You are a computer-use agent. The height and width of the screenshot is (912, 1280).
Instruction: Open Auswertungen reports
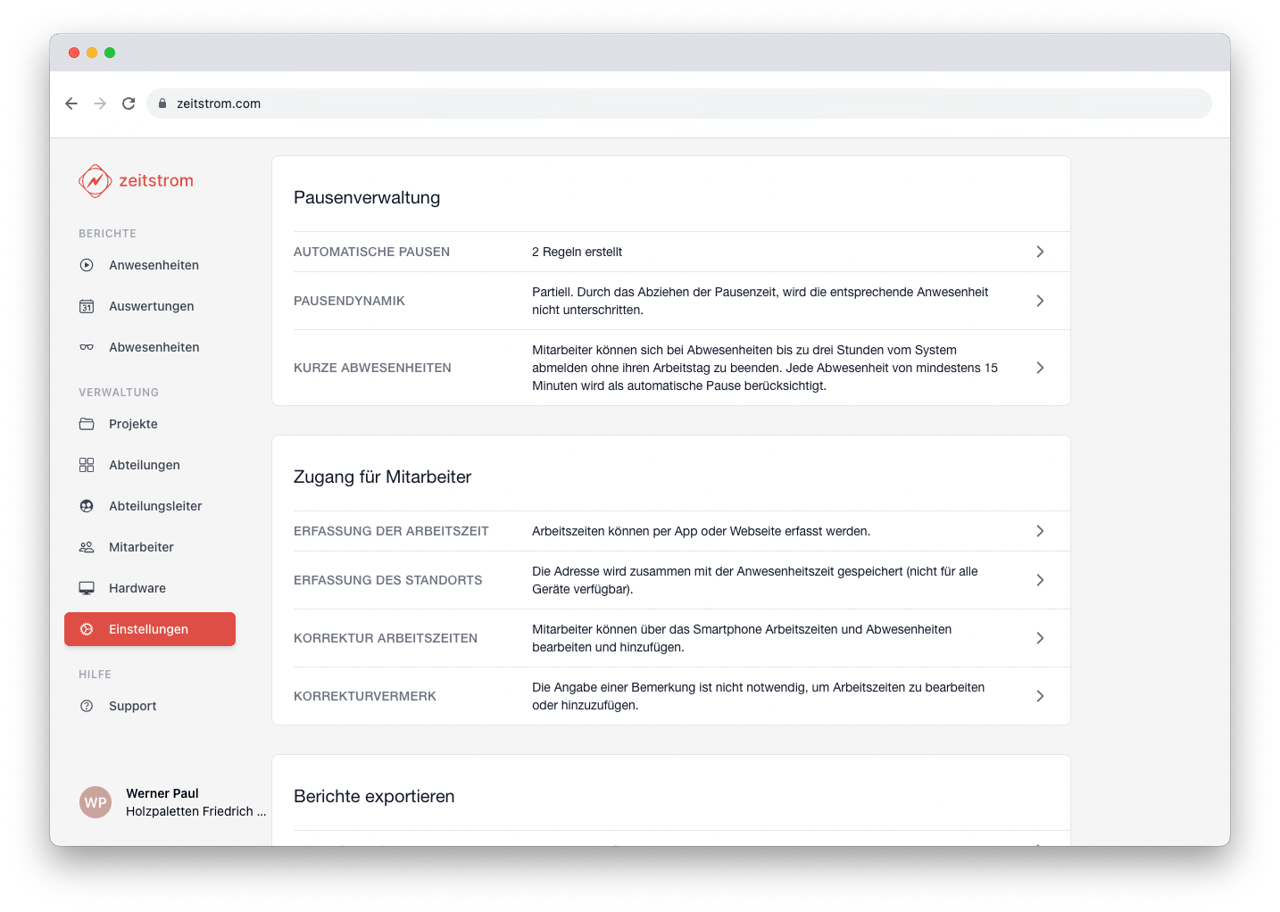click(151, 306)
